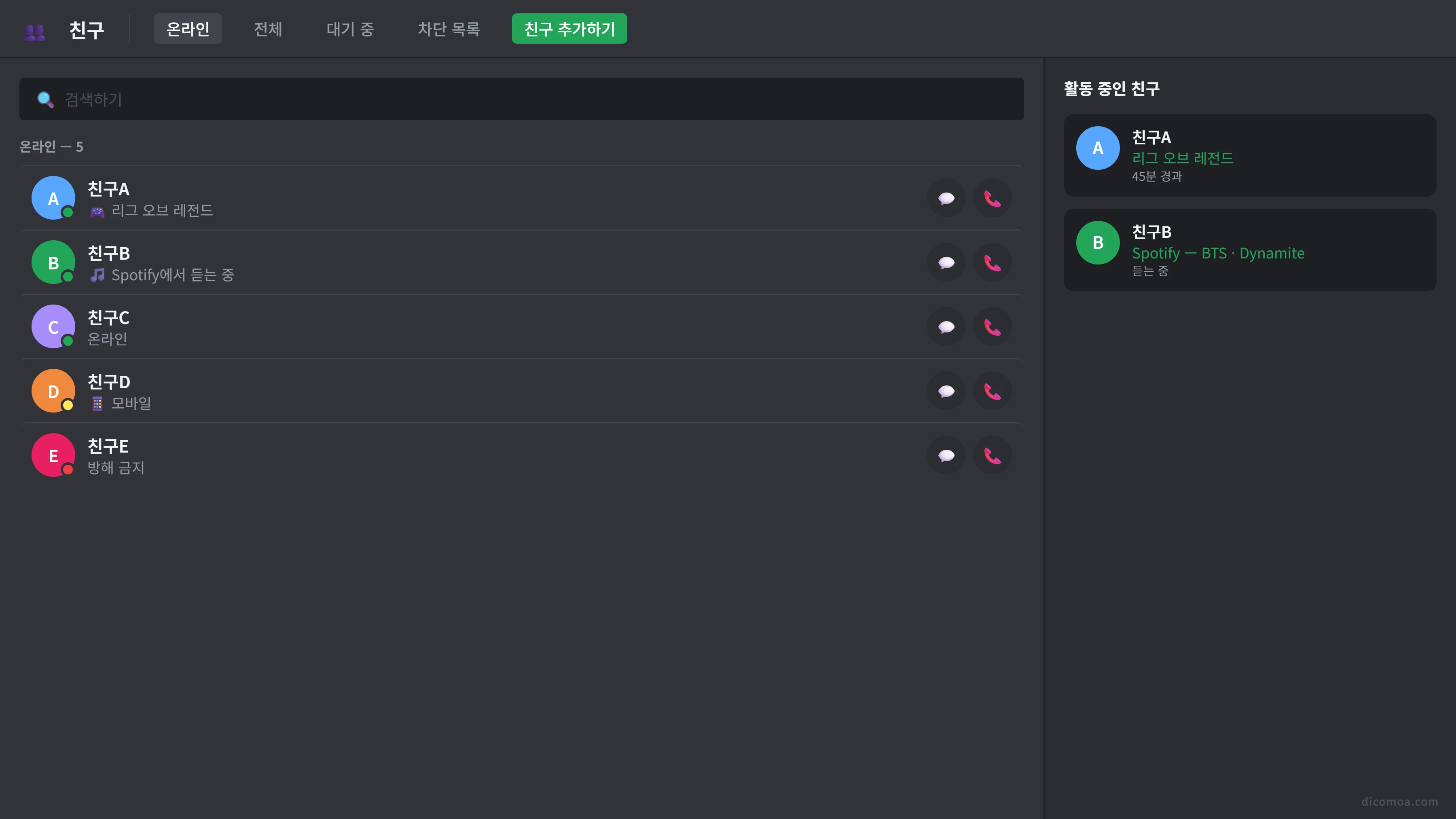Open message chat with 친구E

coord(946,455)
